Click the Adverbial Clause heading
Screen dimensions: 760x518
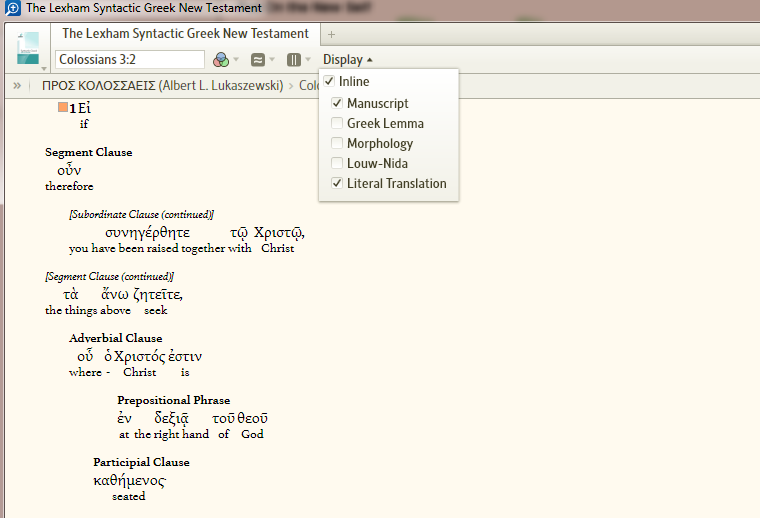pyautogui.click(x=115, y=338)
